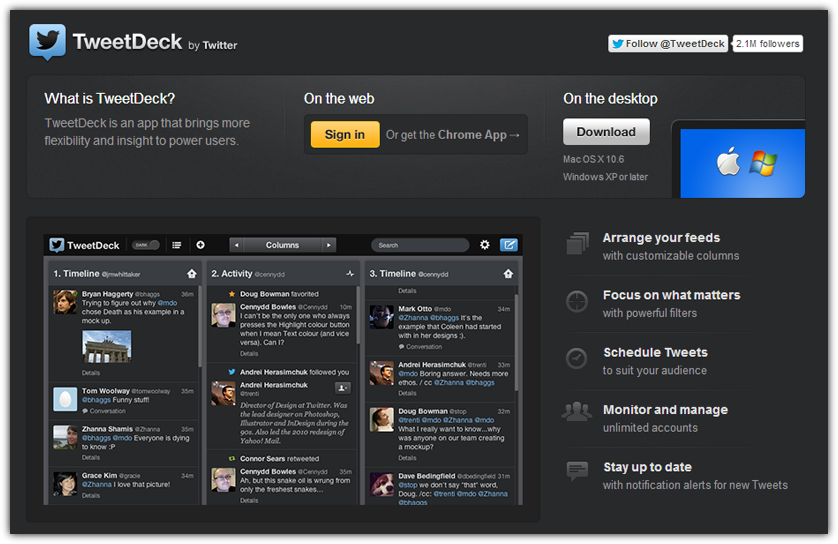Viewport: 838px width, 544px height.
Task: Open the 1. Timeline column header
Action: click(124, 274)
